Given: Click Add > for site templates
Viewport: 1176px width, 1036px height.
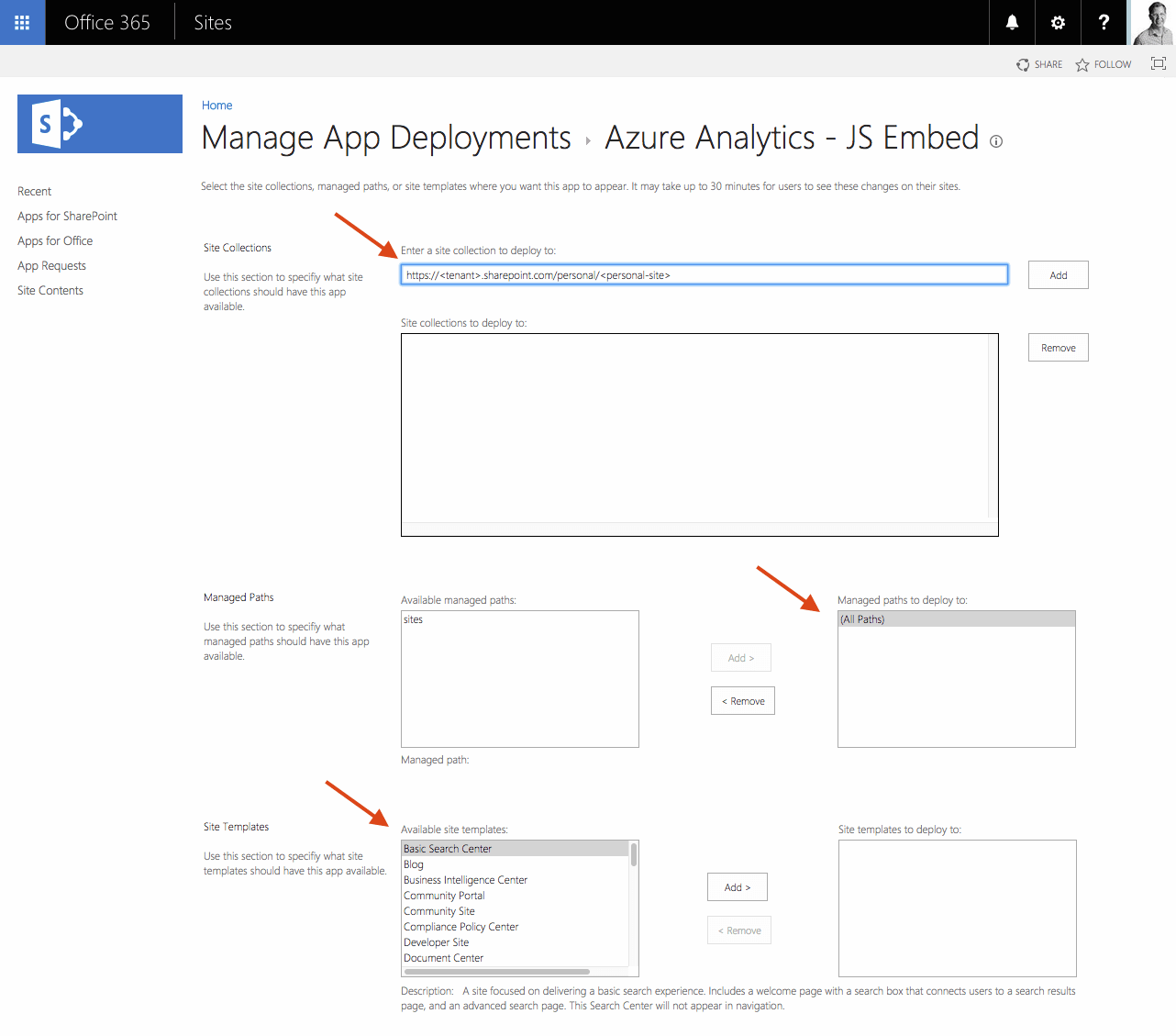Looking at the screenshot, I should [x=738, y=887].
